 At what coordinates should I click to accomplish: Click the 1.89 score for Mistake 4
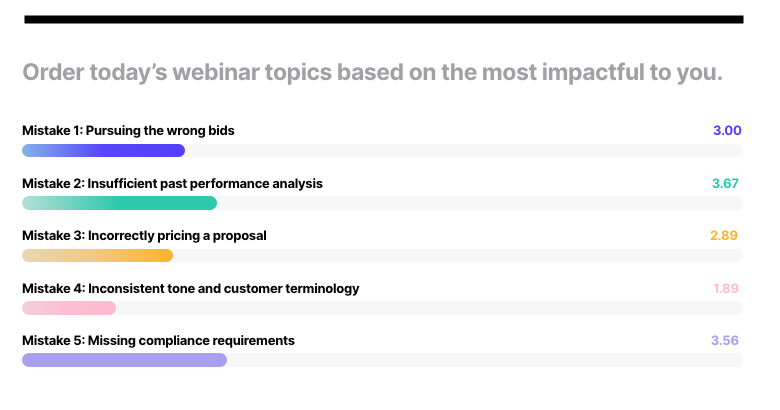point(725,288)
